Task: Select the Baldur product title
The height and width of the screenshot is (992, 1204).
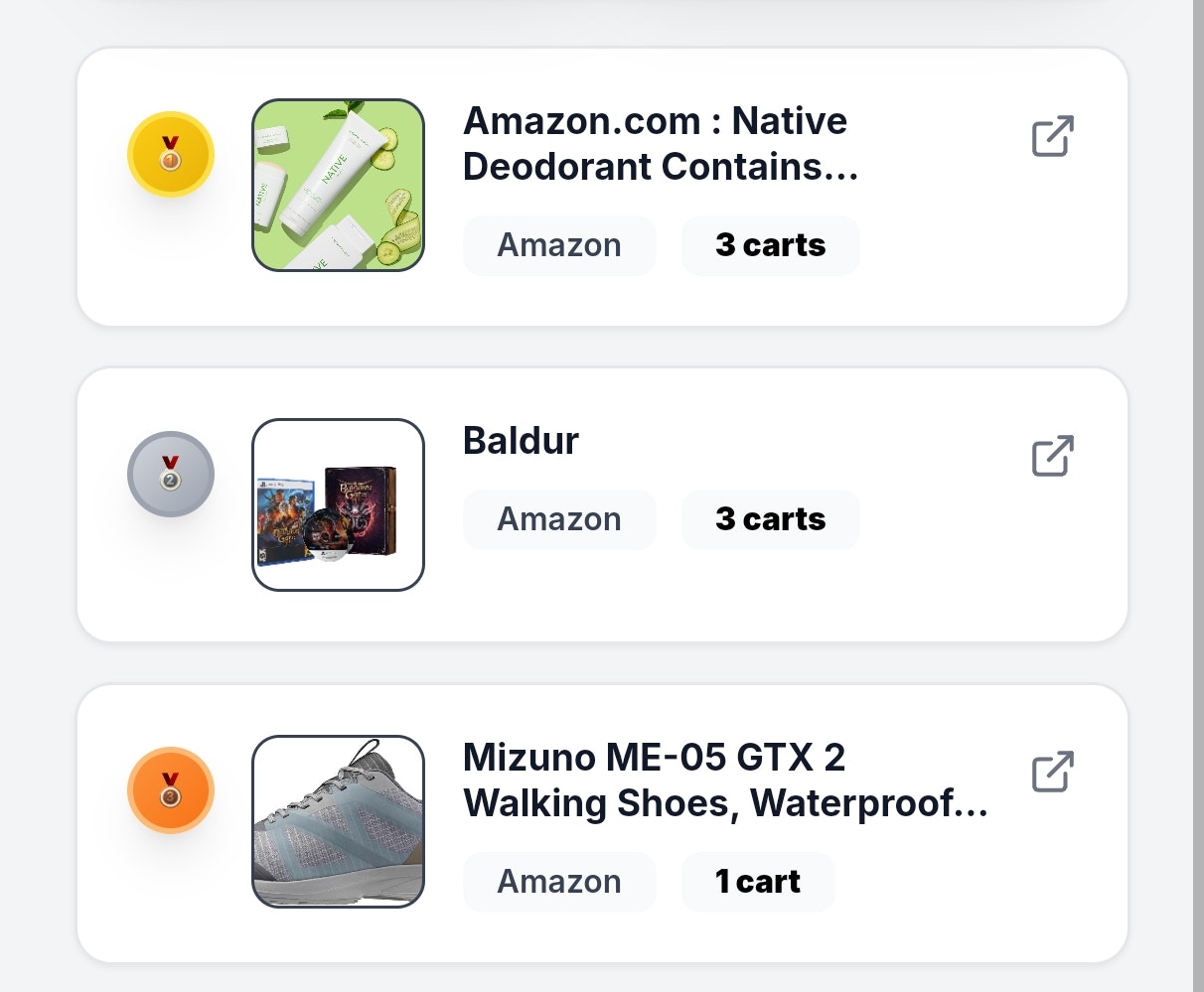Action: [x=521, y=440]
